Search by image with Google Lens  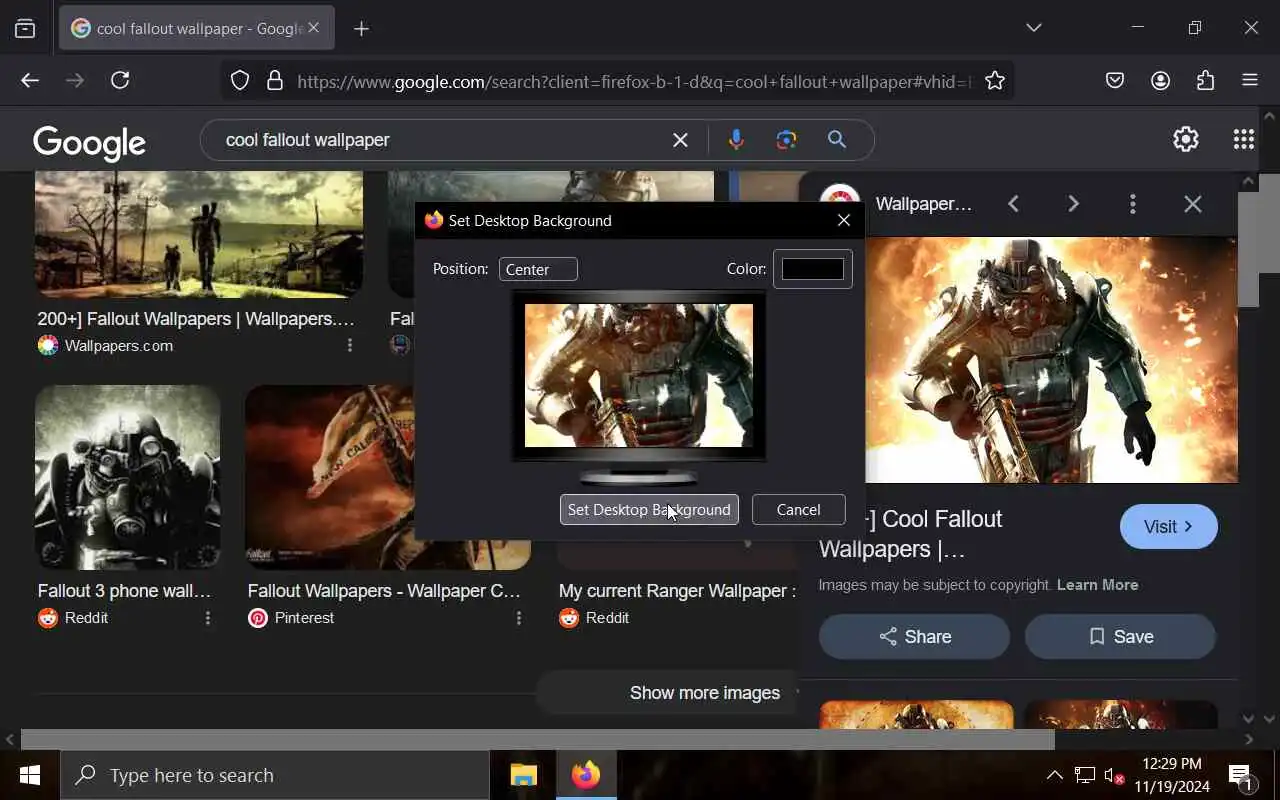tap(786, 140)
